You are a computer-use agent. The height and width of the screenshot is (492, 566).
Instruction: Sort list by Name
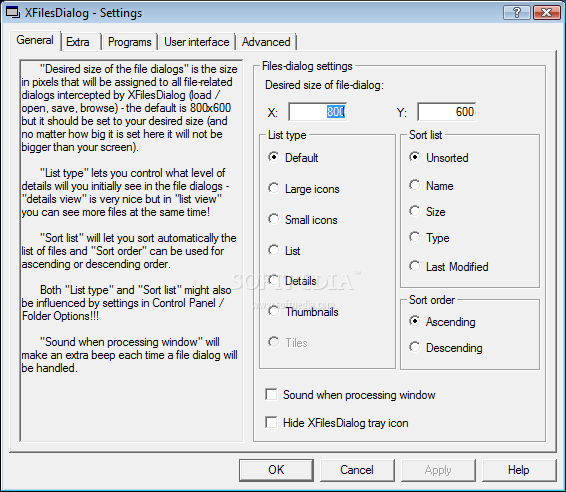(431, 186)
